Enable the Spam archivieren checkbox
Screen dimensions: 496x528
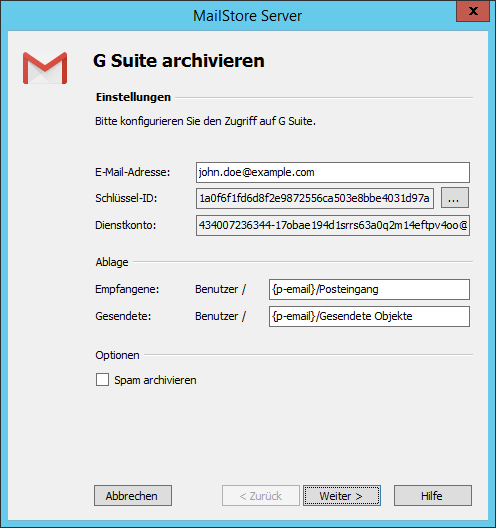click(x=102, y=380)
